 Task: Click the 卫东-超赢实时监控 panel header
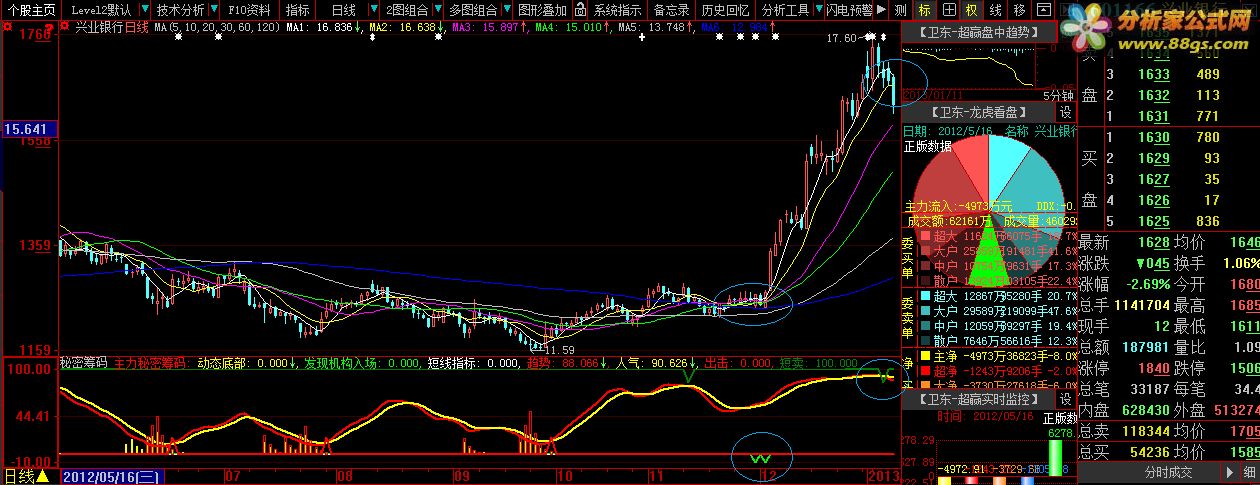(979, 400)
